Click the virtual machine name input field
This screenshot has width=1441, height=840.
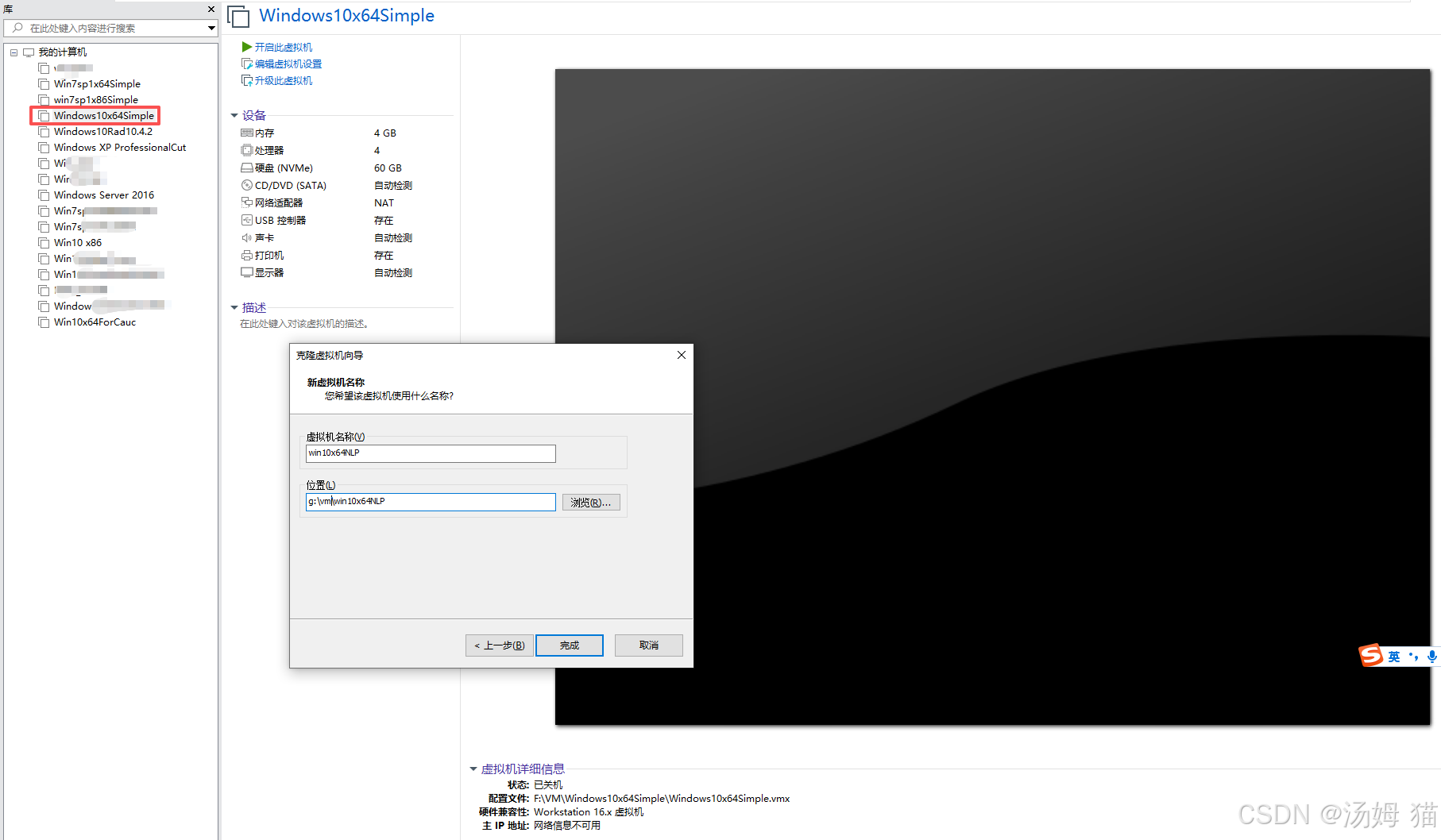point(431,453)
